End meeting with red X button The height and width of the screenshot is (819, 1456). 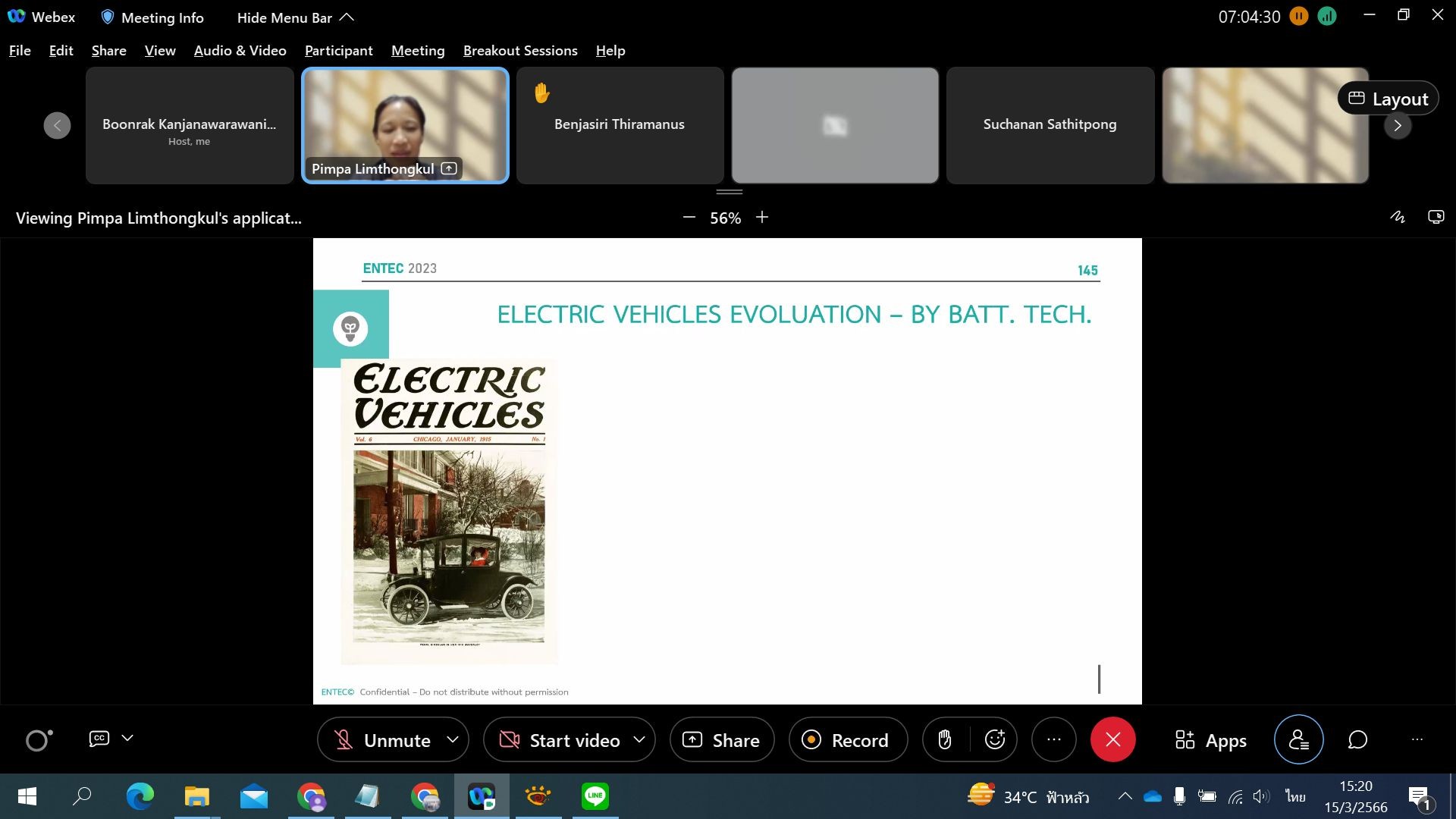pyautogui.click(x=1112, y=739)
